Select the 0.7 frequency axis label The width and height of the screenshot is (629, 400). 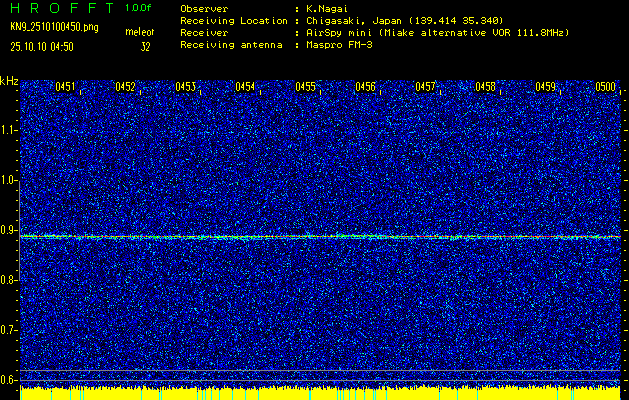(x=9, y=330)
